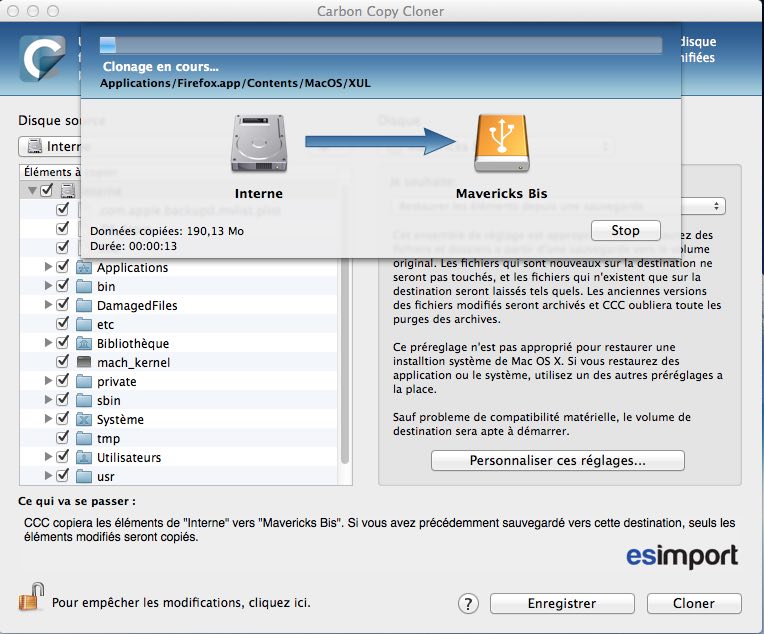
Task: Click the orange Mavericks Bis USB drive icon
Action: 502,143
